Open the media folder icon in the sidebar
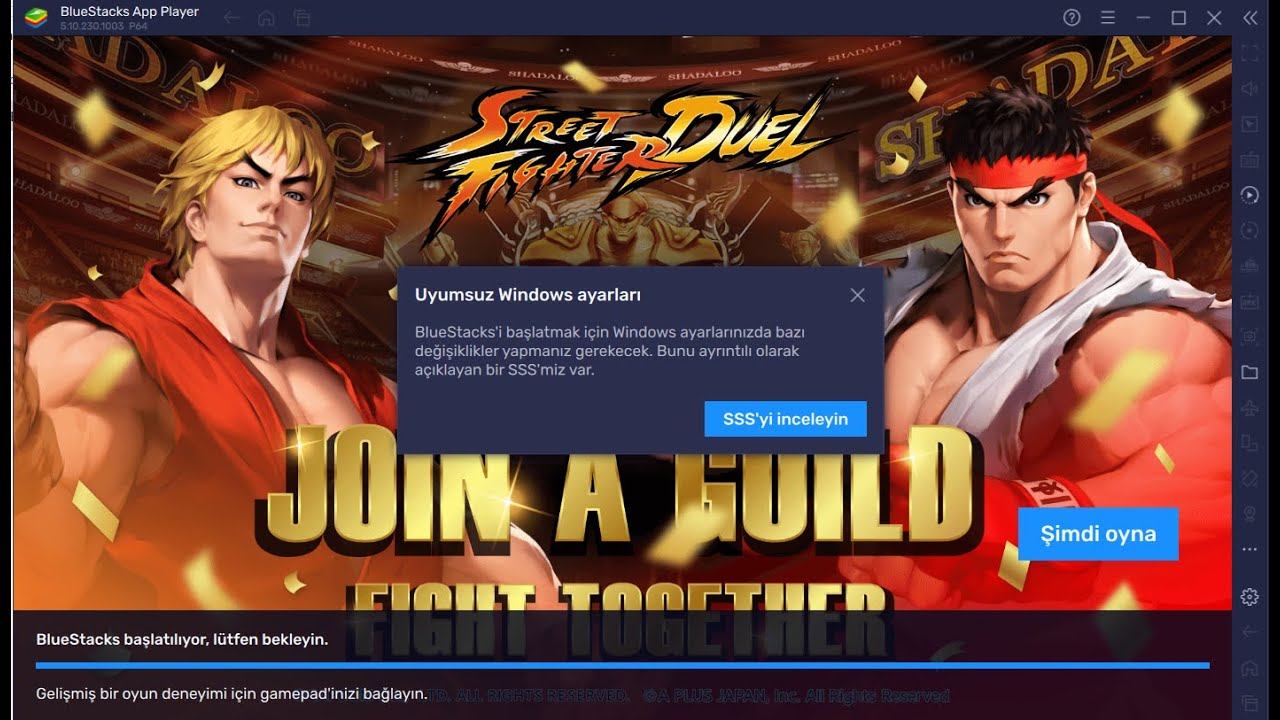 point(1249,372)
